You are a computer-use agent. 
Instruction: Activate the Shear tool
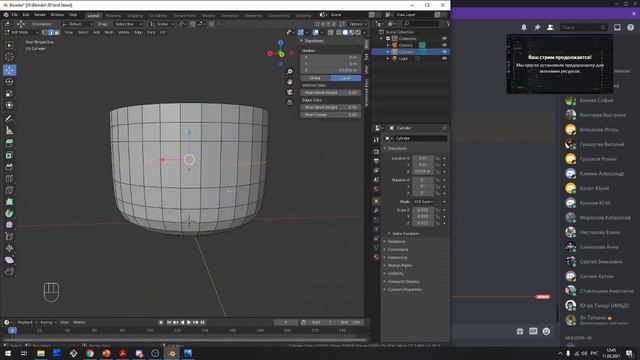(9, 260)
